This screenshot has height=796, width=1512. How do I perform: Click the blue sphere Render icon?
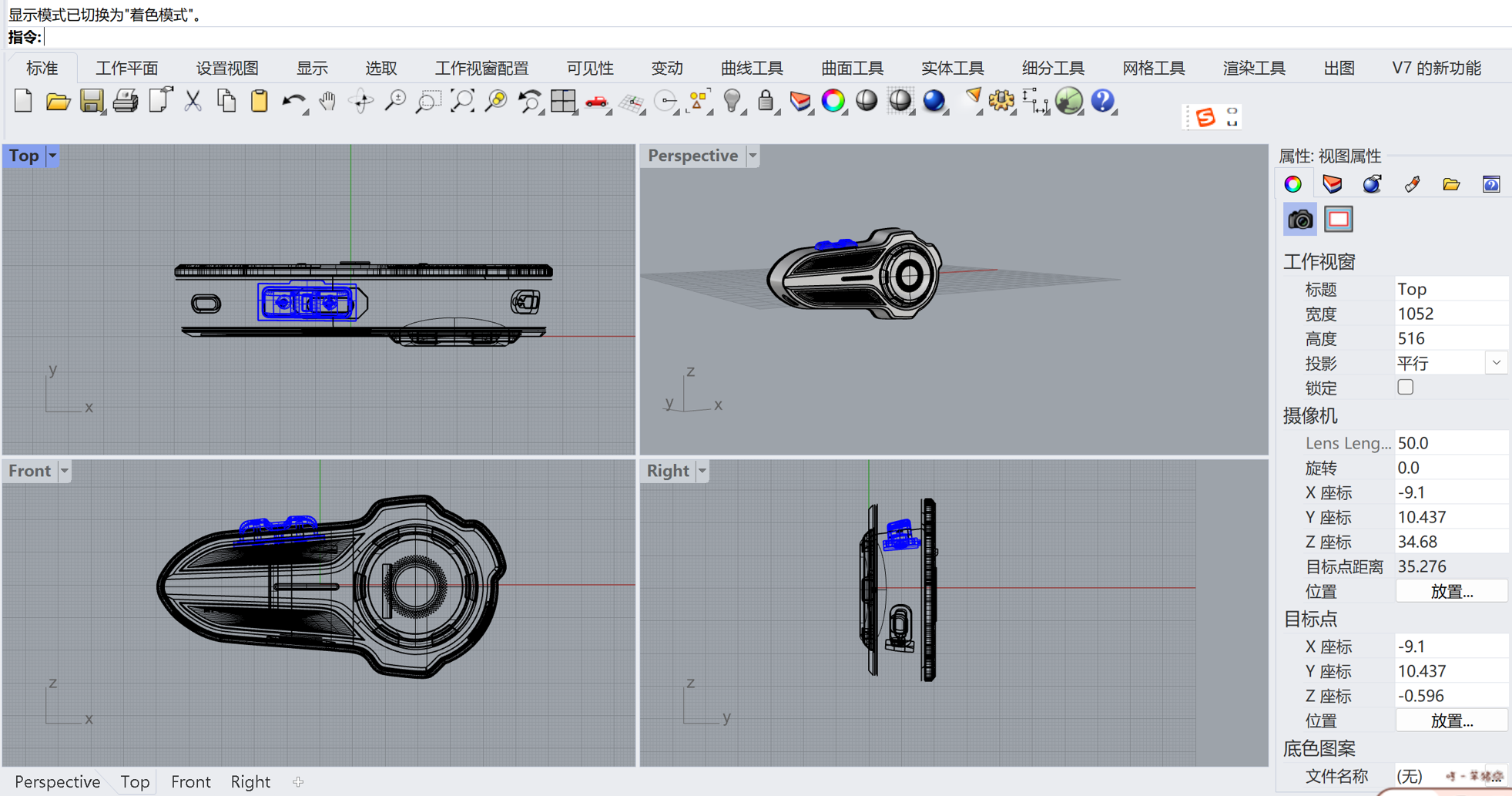click(934, 101)
